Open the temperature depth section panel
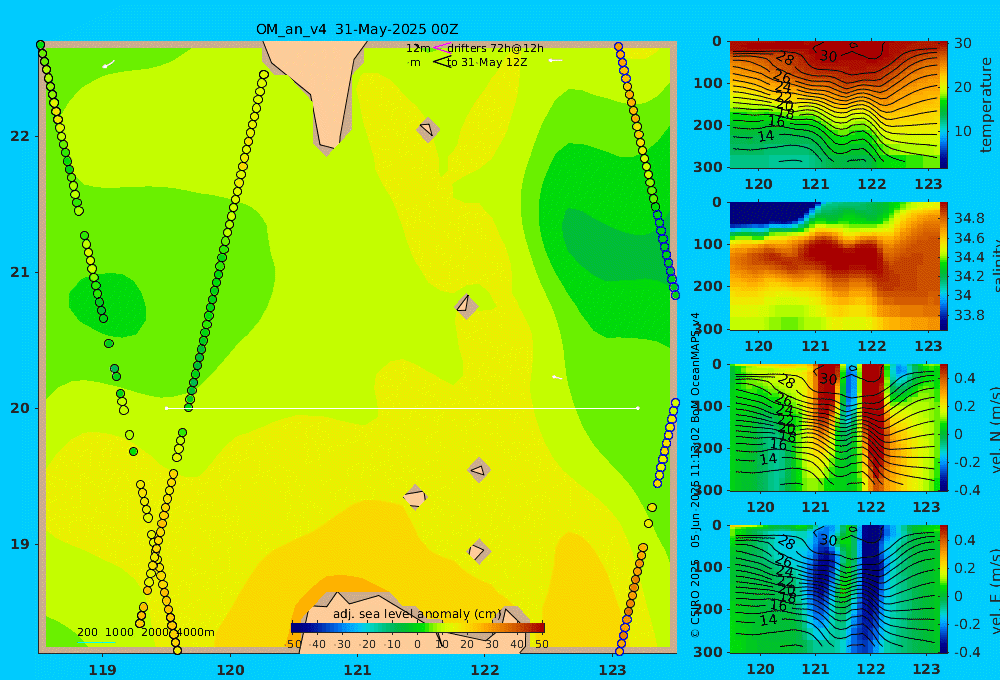The height and width of the screenshot is (680, 1000). 834,105
